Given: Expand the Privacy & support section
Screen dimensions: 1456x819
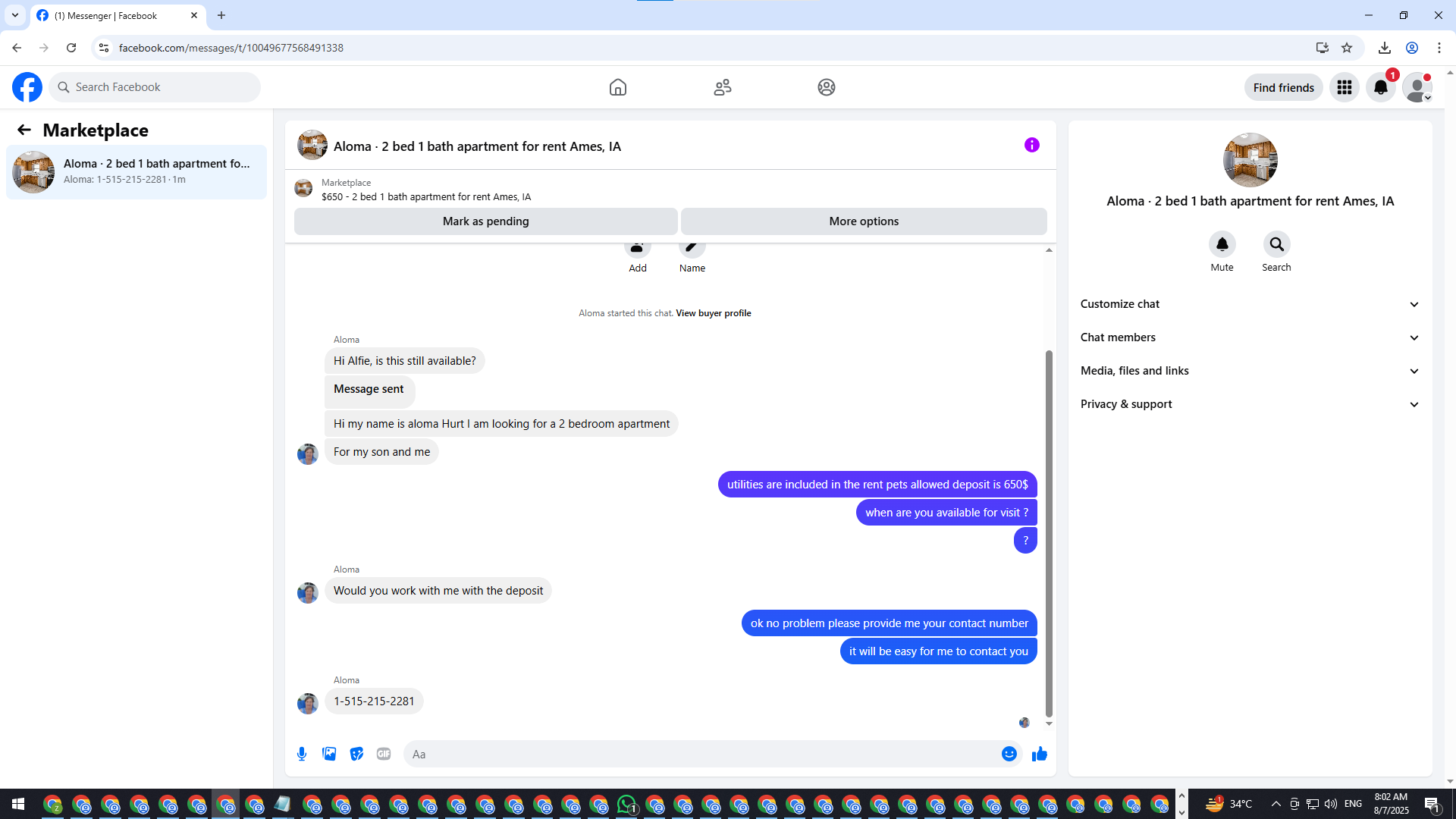Looking at the screenshot, I should (1250, 404).
